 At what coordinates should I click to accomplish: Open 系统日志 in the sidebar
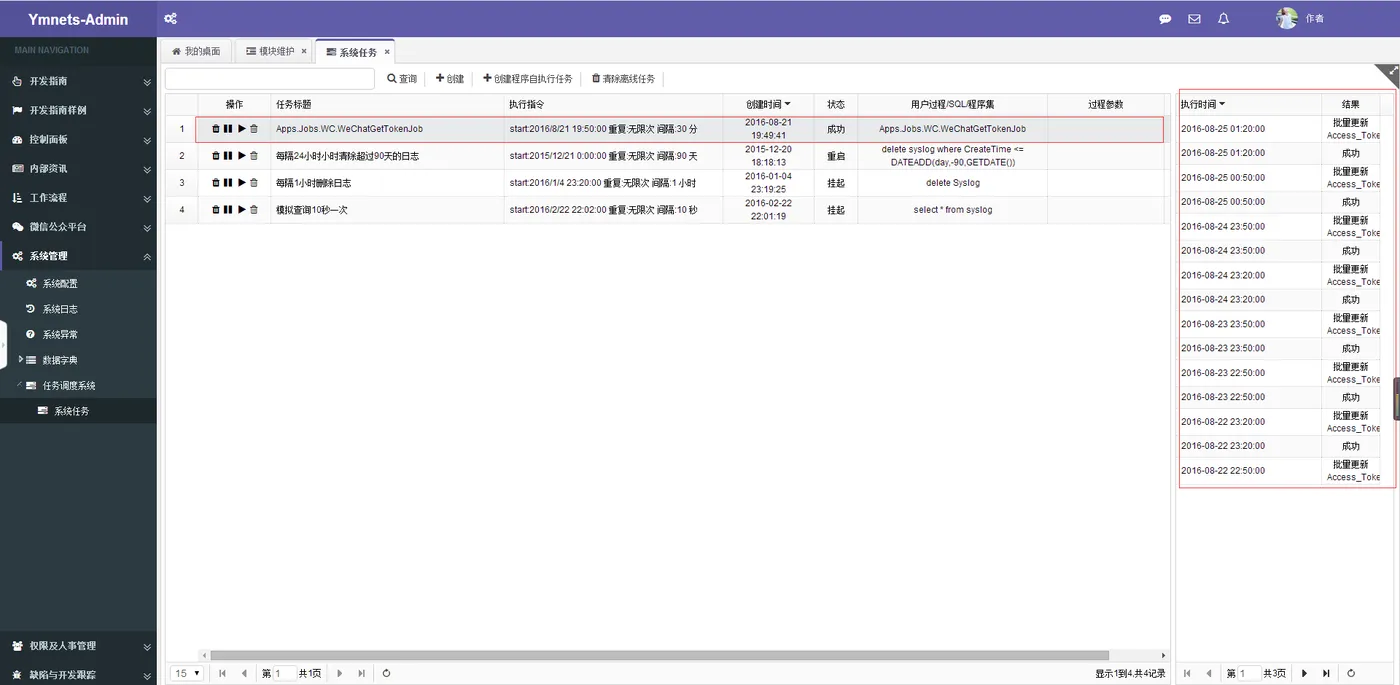point(60,309)
